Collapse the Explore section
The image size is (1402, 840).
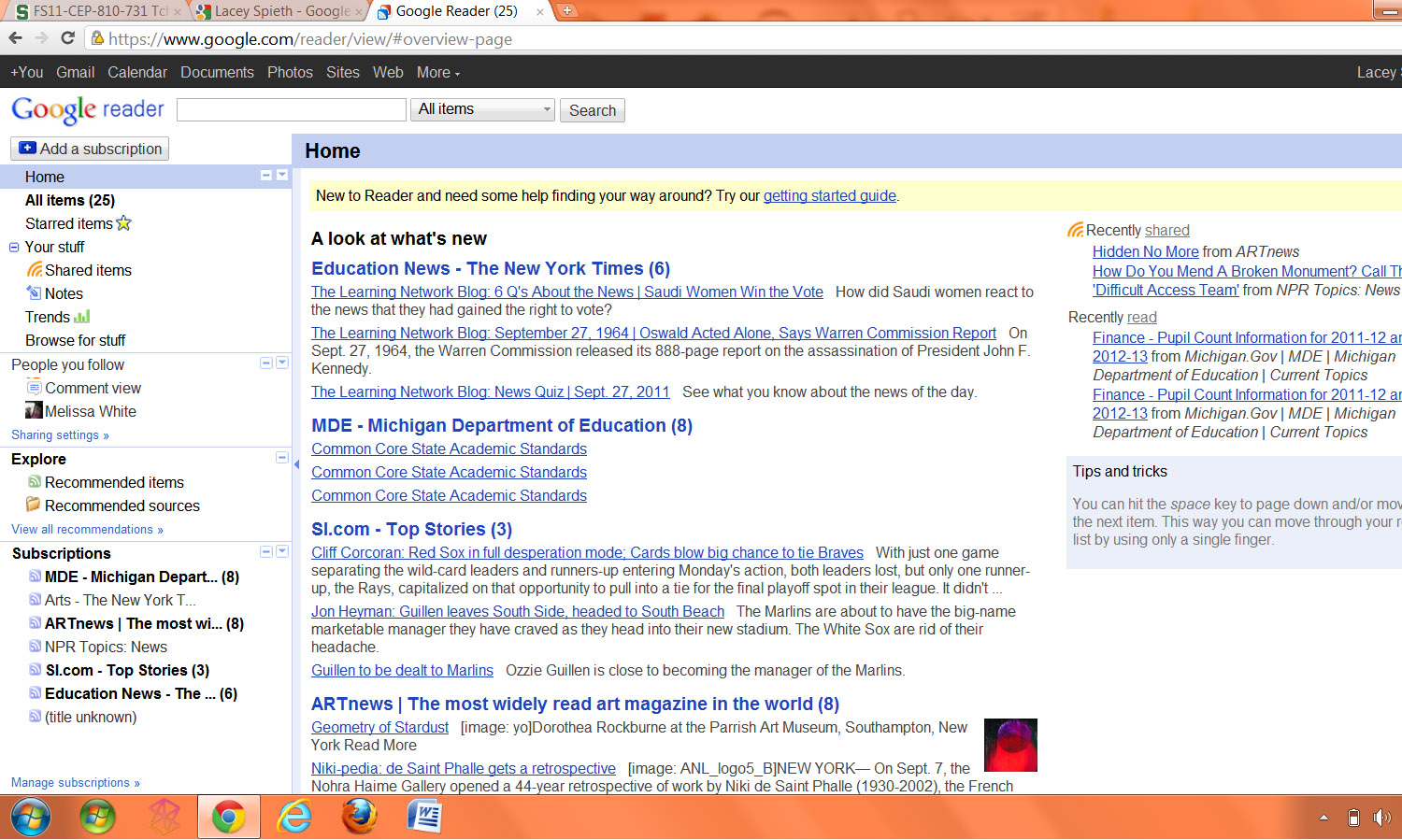click(282, 457)
